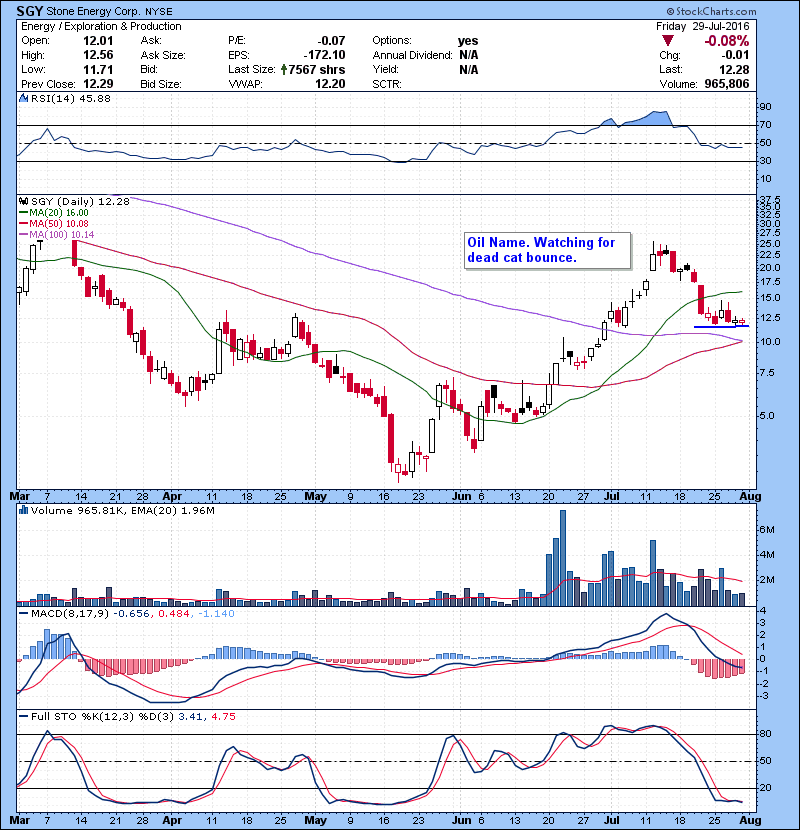Click the EPS value -172.10
800x830 pixels.
(324, 55)
